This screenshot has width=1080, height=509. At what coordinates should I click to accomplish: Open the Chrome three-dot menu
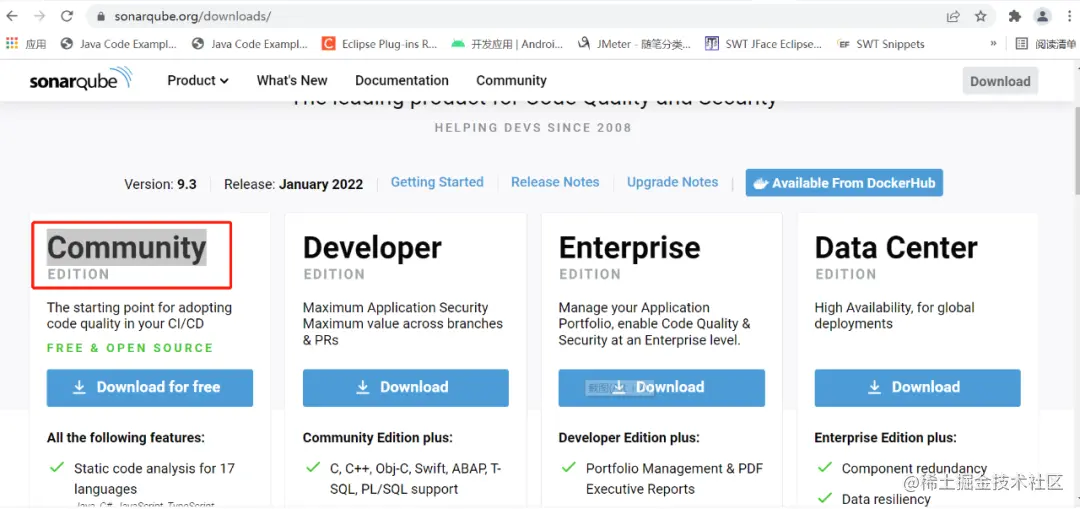1069,16
